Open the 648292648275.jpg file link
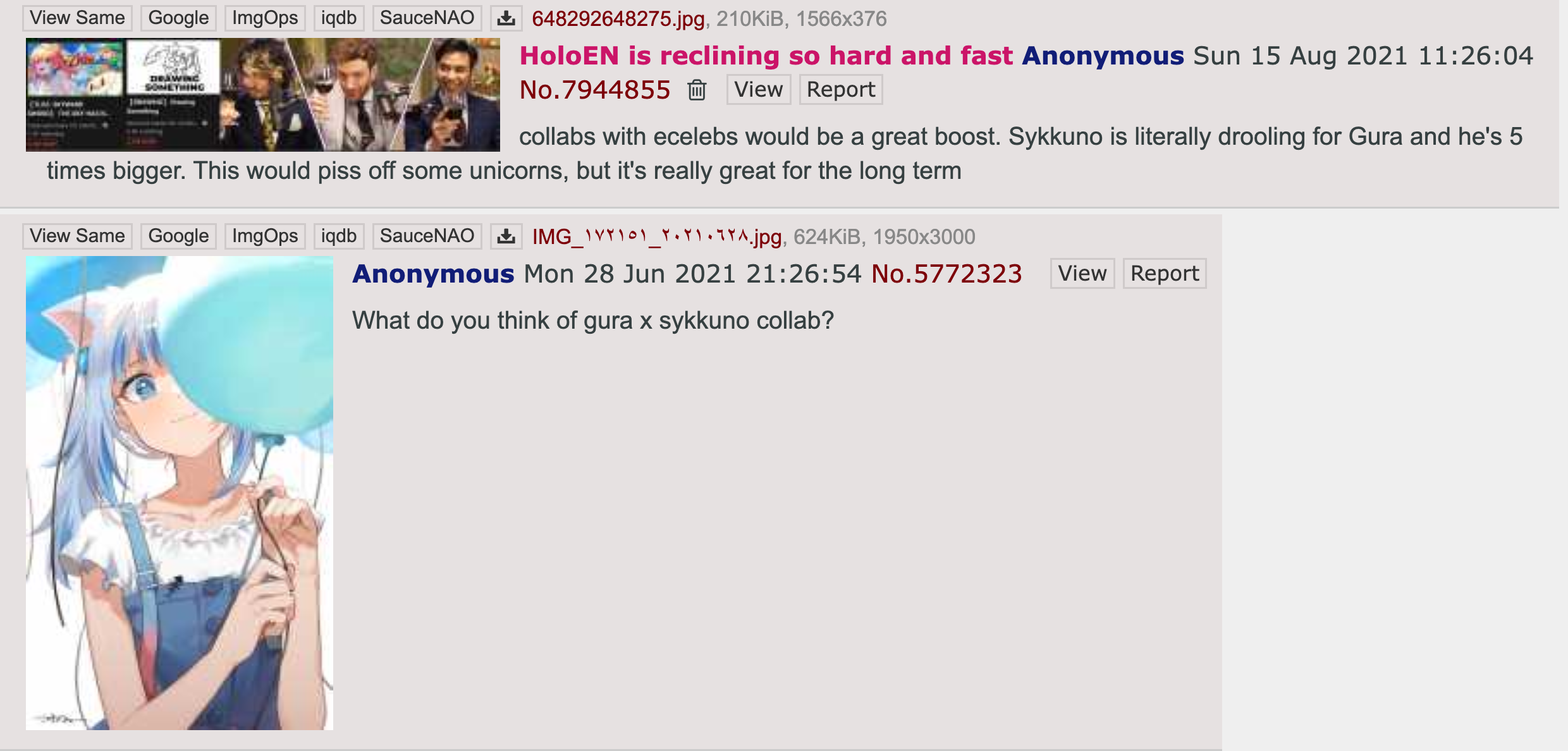Image resolution: width=1568 pixels, height=751 pixels. pos(618,19)
